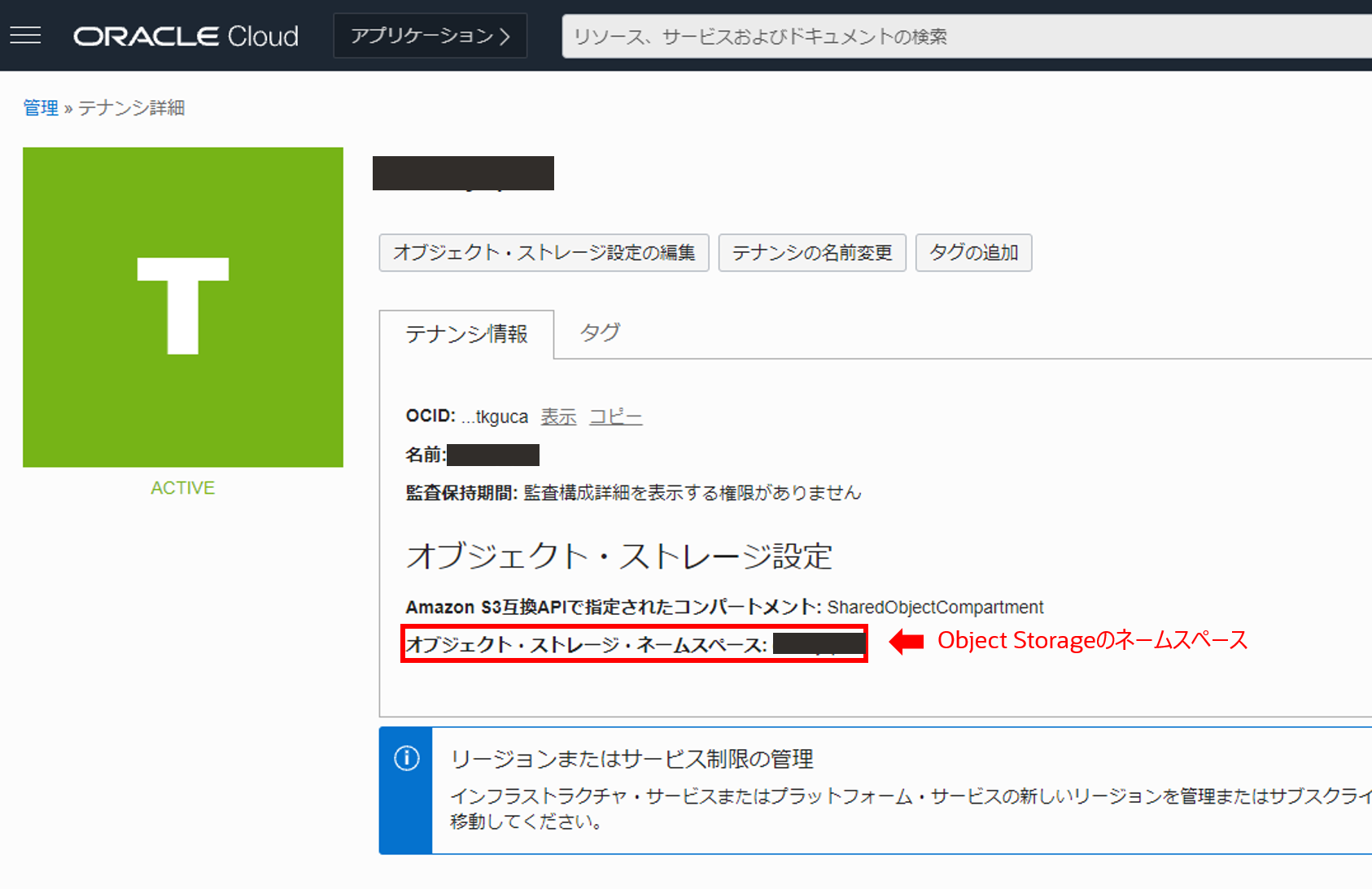Image resolution: width=1372 pixels, height=889 pixels.
Task: Select the テナンシ情報 tab
Action: (466, 334)
